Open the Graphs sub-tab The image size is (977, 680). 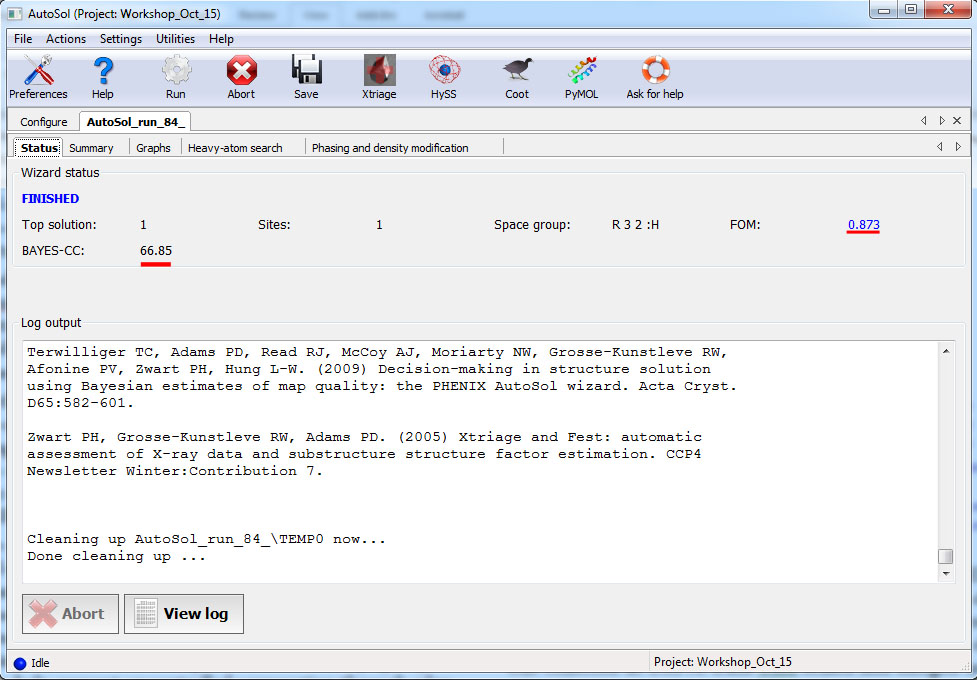pos(153,148)
